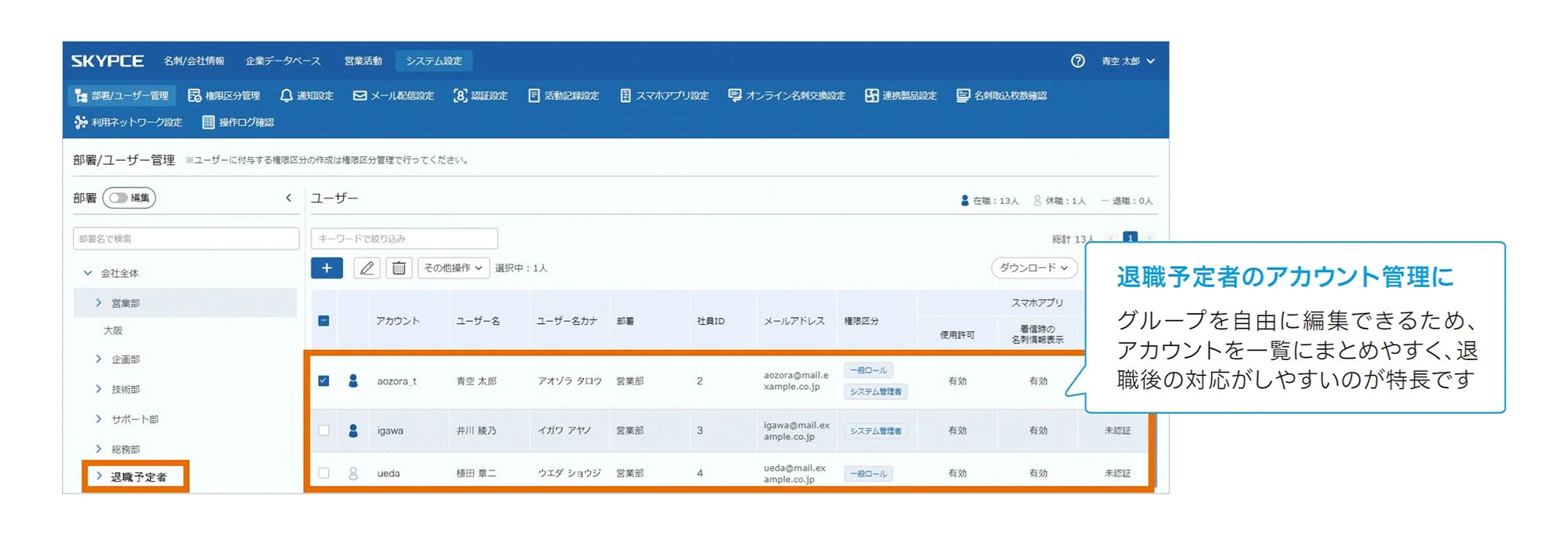Expand the 退職予定者 department node
Screen dimensions: 1568x535
click(99, 476)
